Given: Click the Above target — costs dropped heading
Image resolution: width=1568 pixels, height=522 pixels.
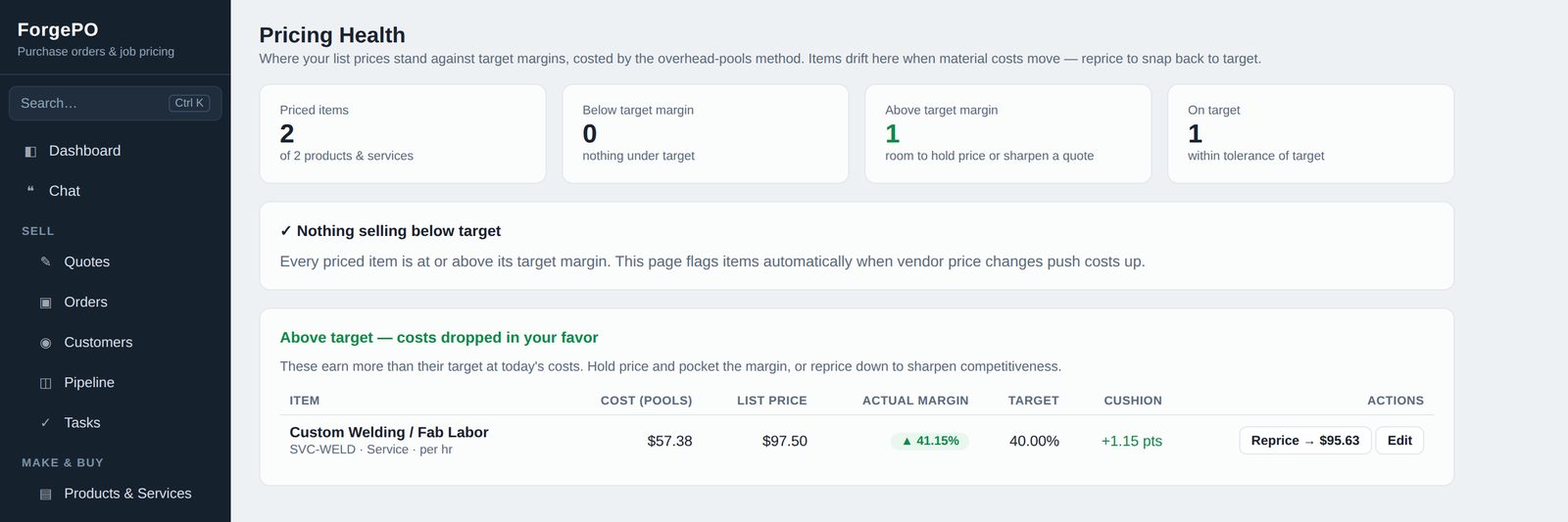Looking at the screenshot, I should 439,337.
